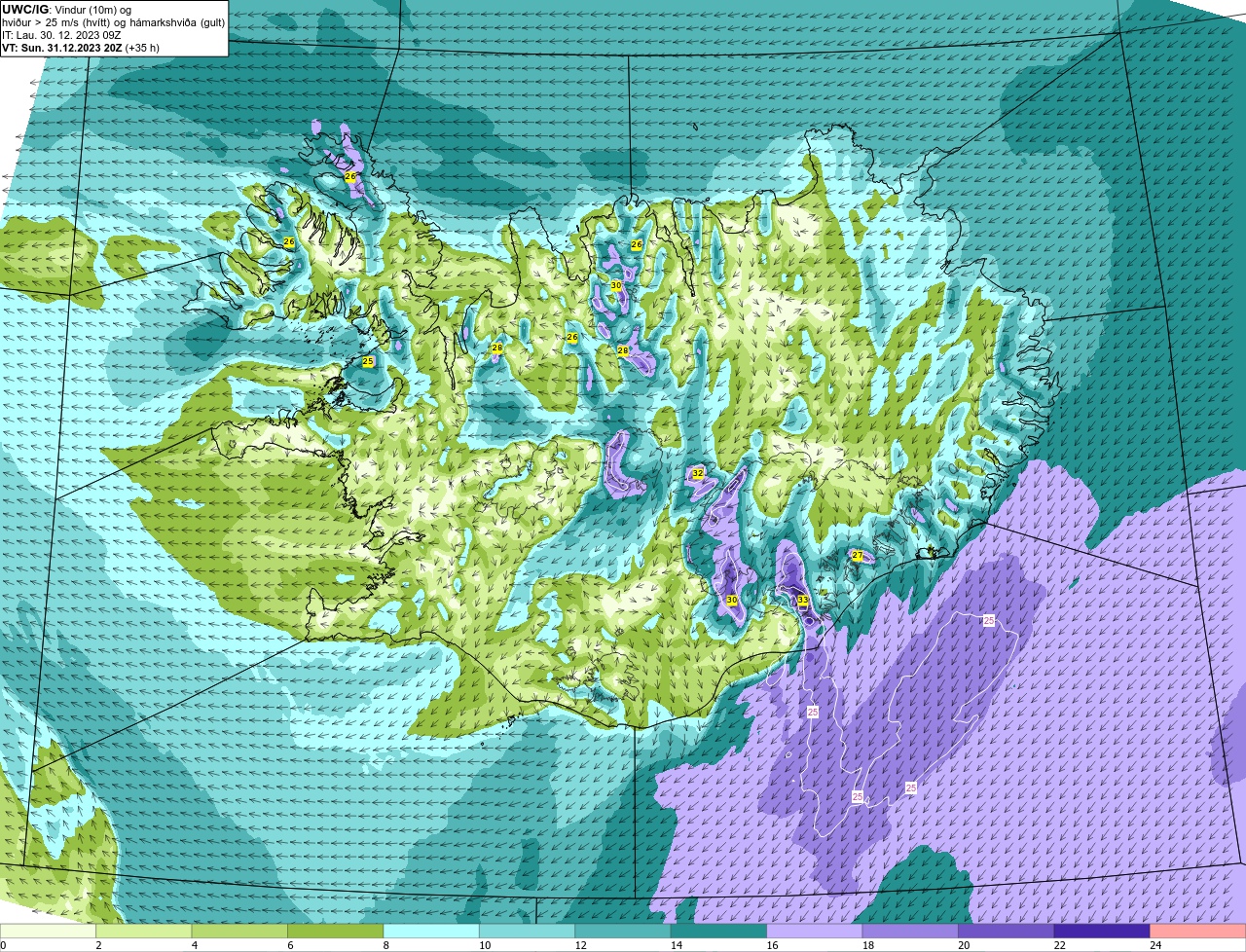Click the 0–2 m/s pale yellow legend swatch

pos(49,931)
